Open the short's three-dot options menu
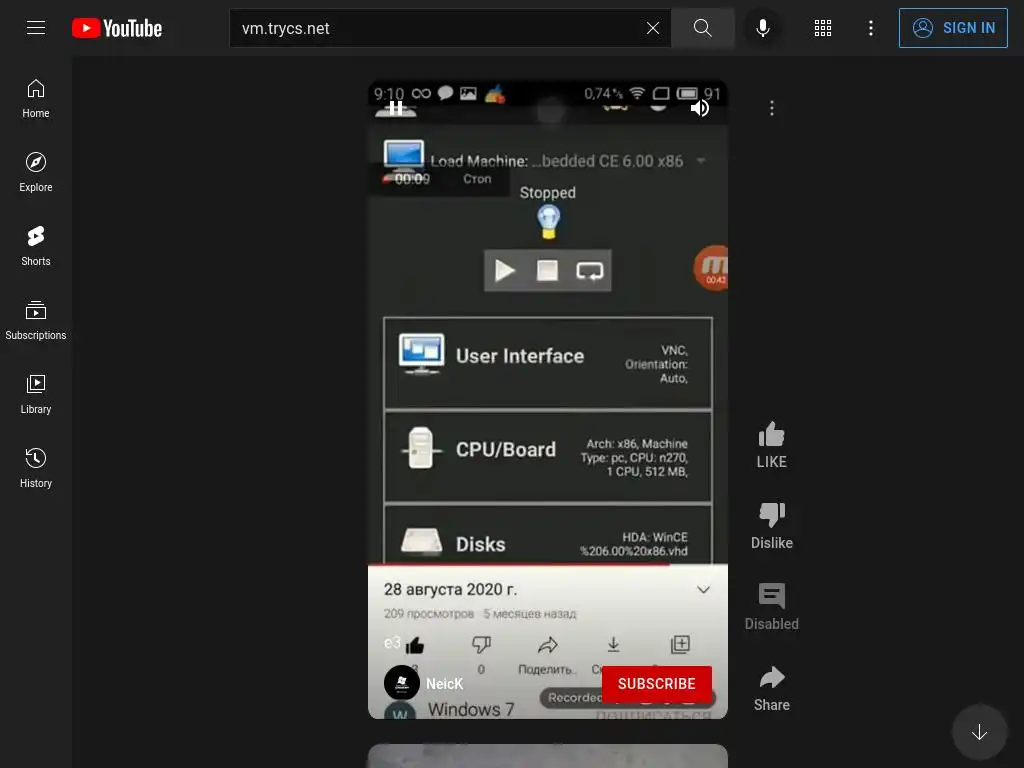1024x768 pixels. (772, 108)
